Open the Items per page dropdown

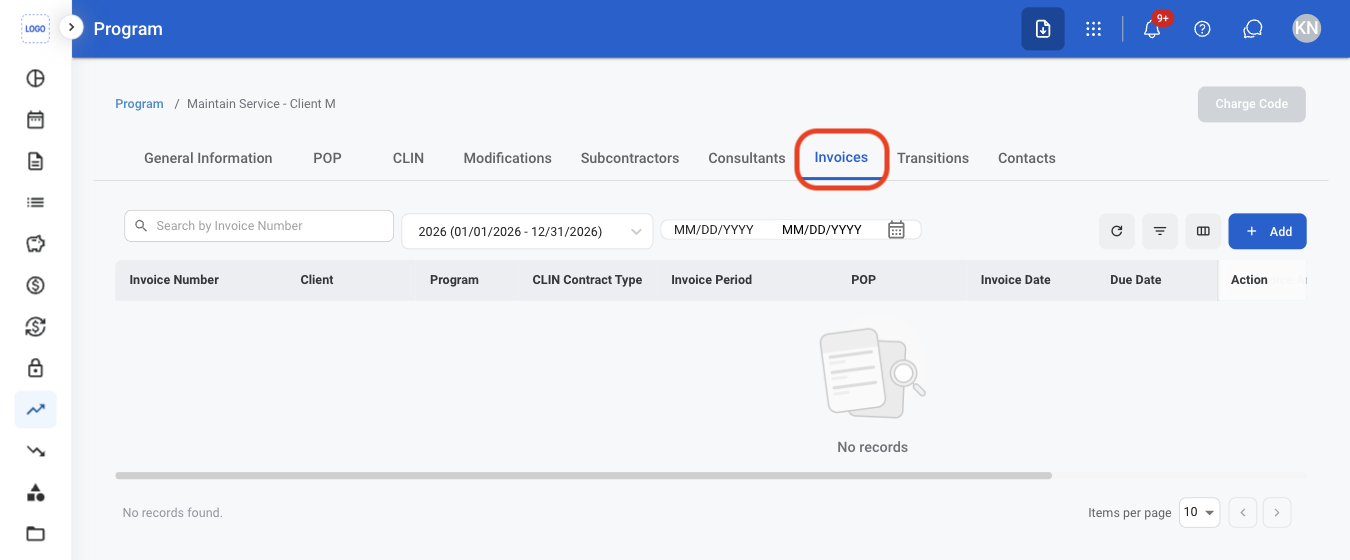[x=1199, y=513]
